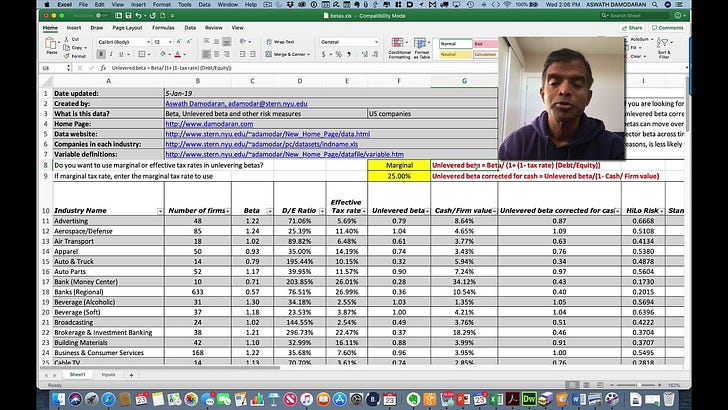Expand the Merge & Center dropdown arrow
The width and height of the screenshot is (728, 410).
[308, 54]
